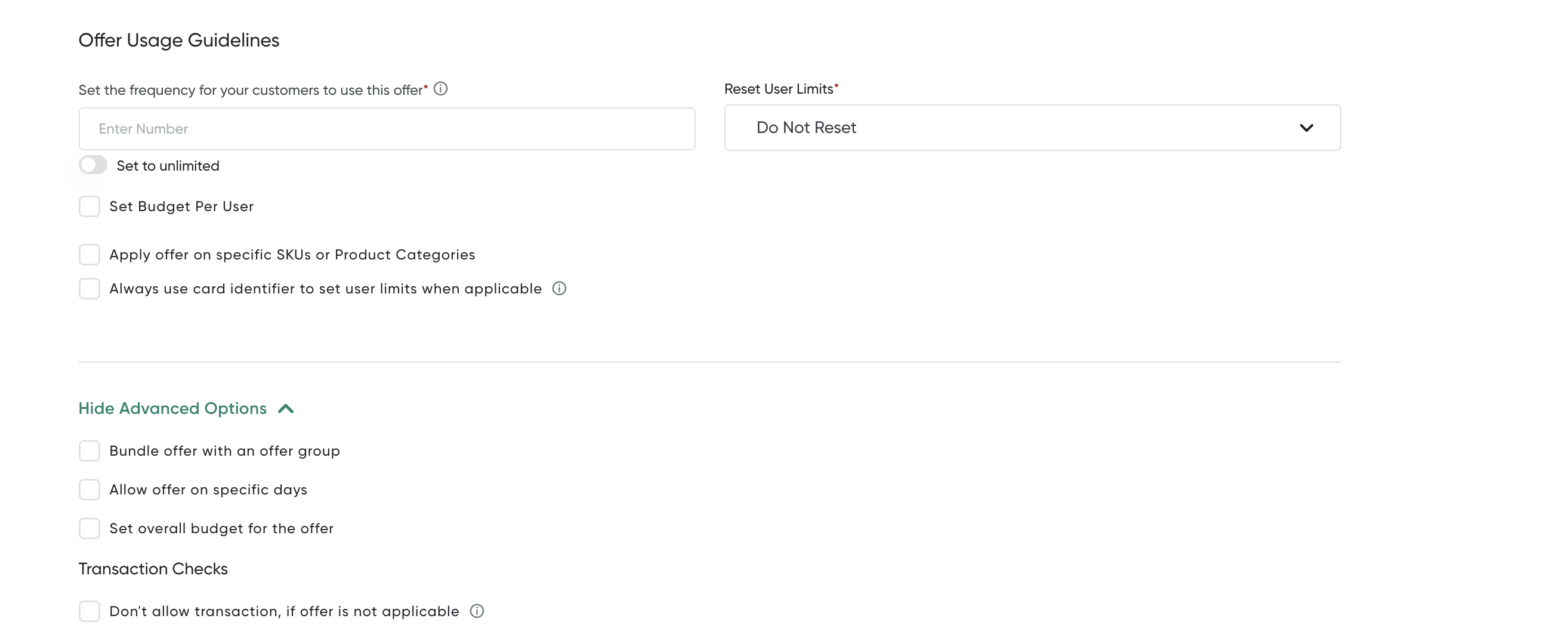Click the Set the frequency for your customers label

pyautogui.click(x=252, y=90)
